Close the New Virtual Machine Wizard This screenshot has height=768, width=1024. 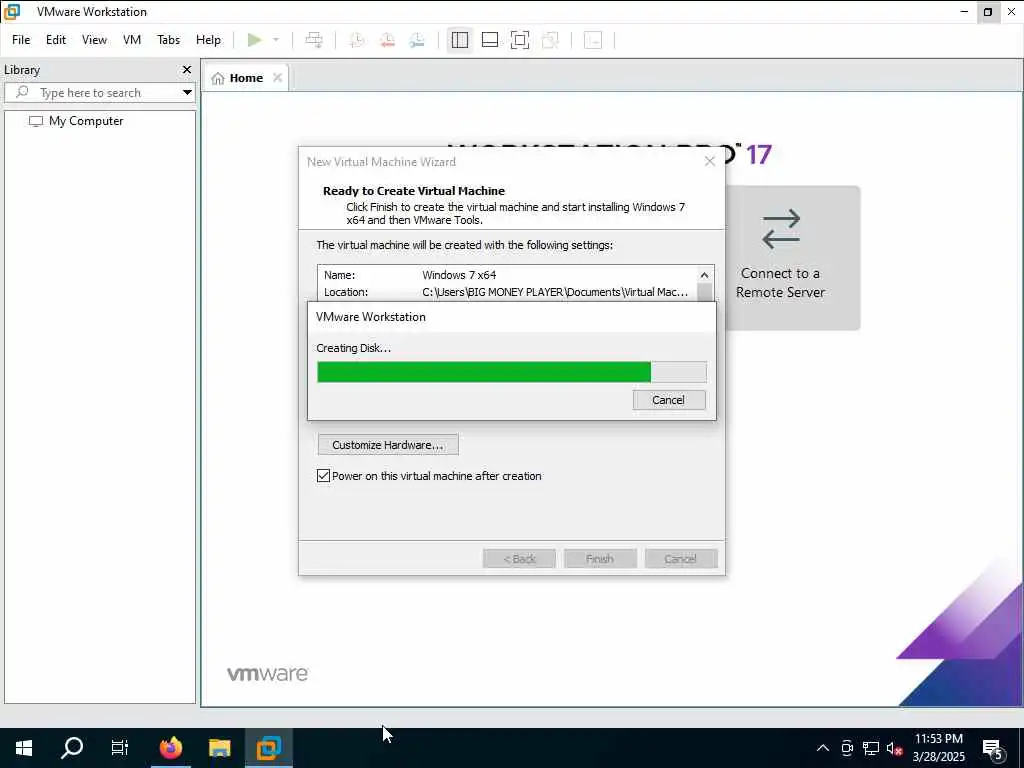pyautogui.click(x=710, y=161)
